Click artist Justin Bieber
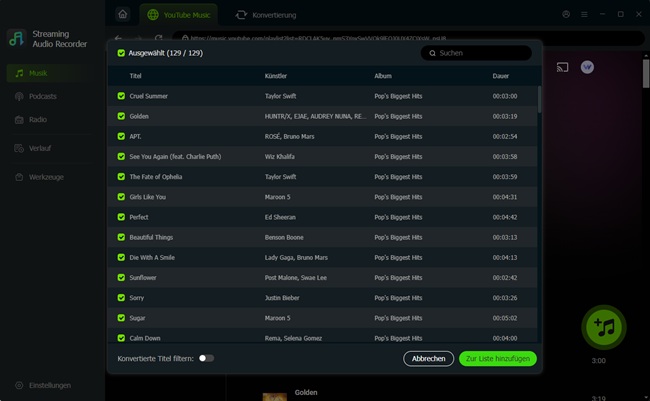This screenshot has height=401, width=650. tap(282, 298)
